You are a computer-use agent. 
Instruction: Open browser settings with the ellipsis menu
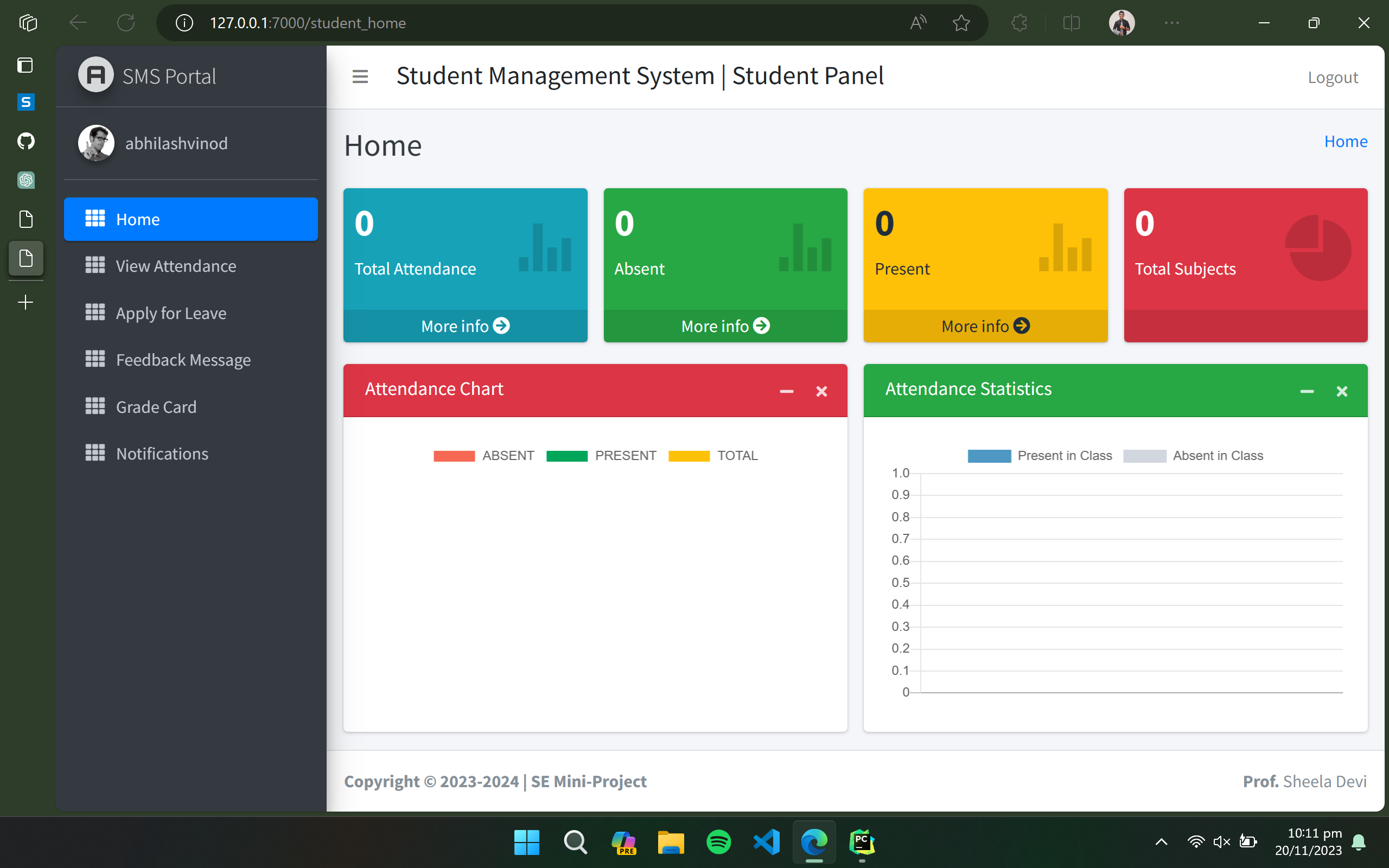point(1171,23)
